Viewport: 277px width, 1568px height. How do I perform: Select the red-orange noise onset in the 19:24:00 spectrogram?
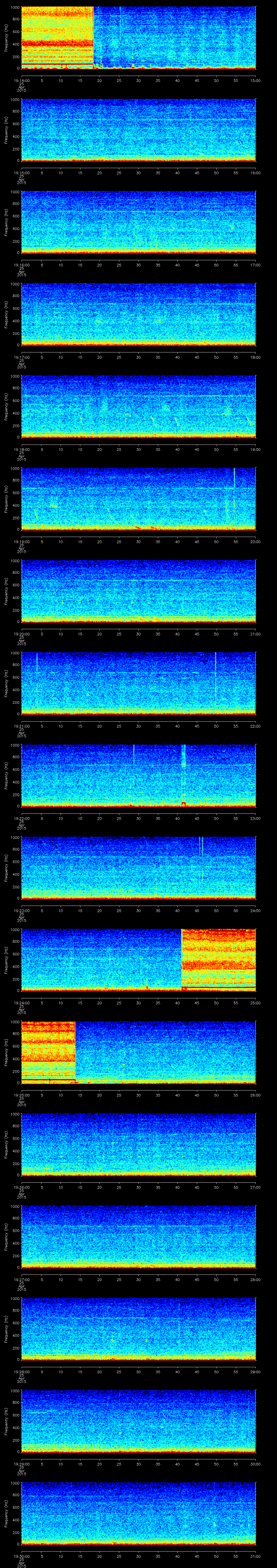[x=219, y=960]
